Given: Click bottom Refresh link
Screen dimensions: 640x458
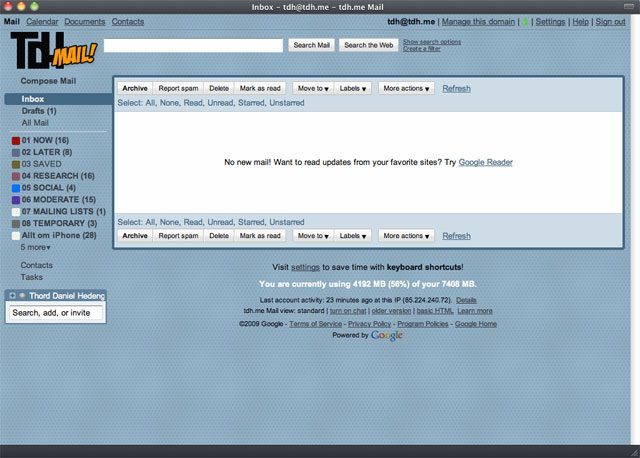Looking at the screenshot, I should click(456, 236).
